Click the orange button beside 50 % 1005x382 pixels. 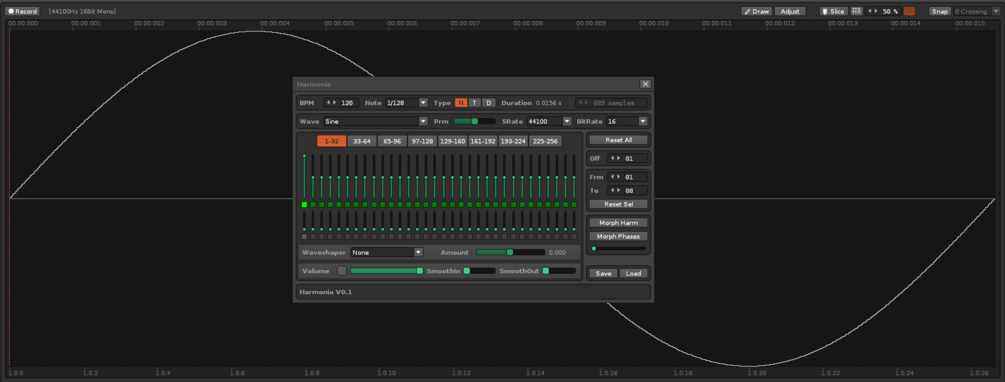[909, 12]
